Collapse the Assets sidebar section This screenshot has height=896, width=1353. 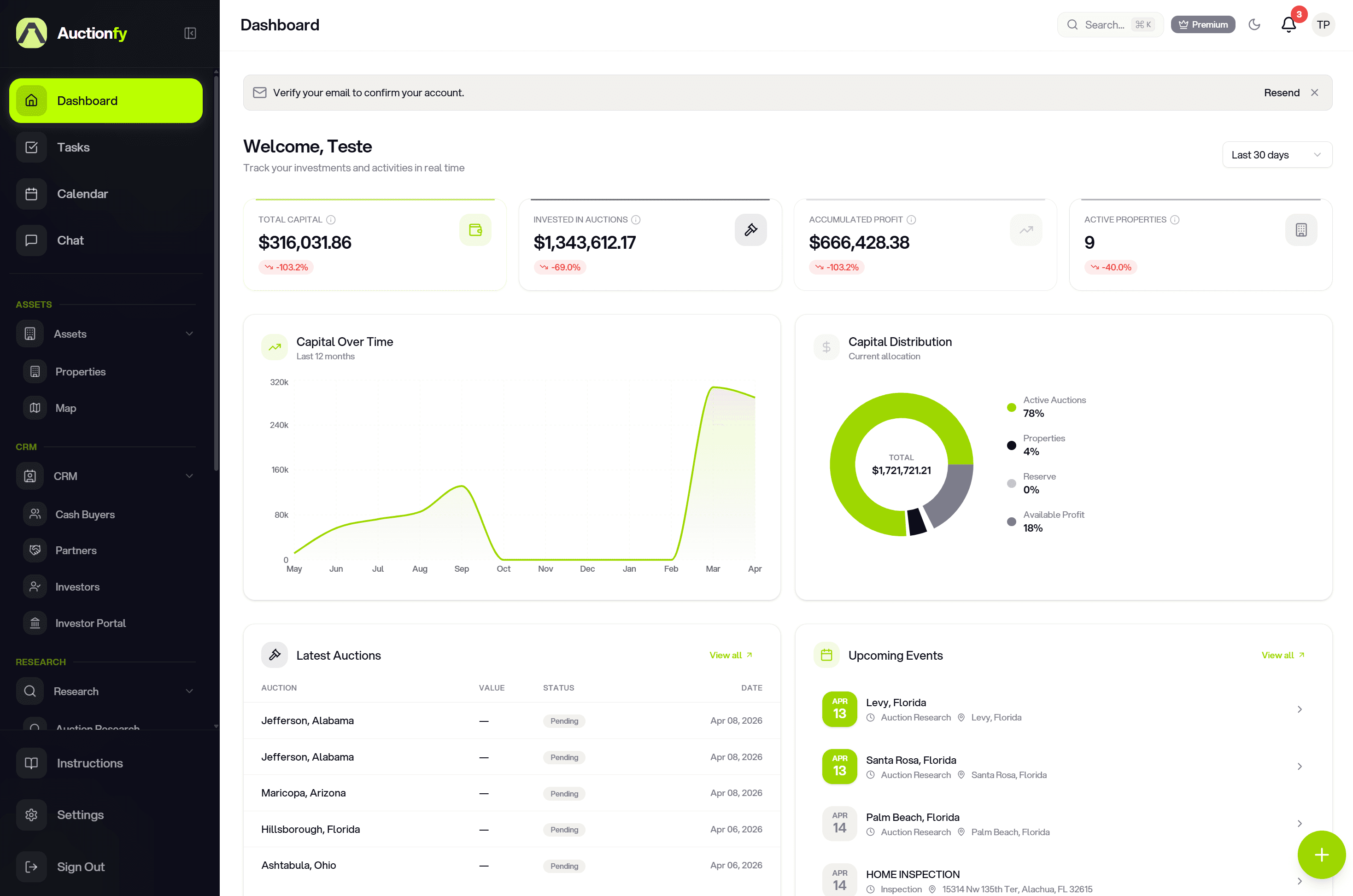point(189,334)
